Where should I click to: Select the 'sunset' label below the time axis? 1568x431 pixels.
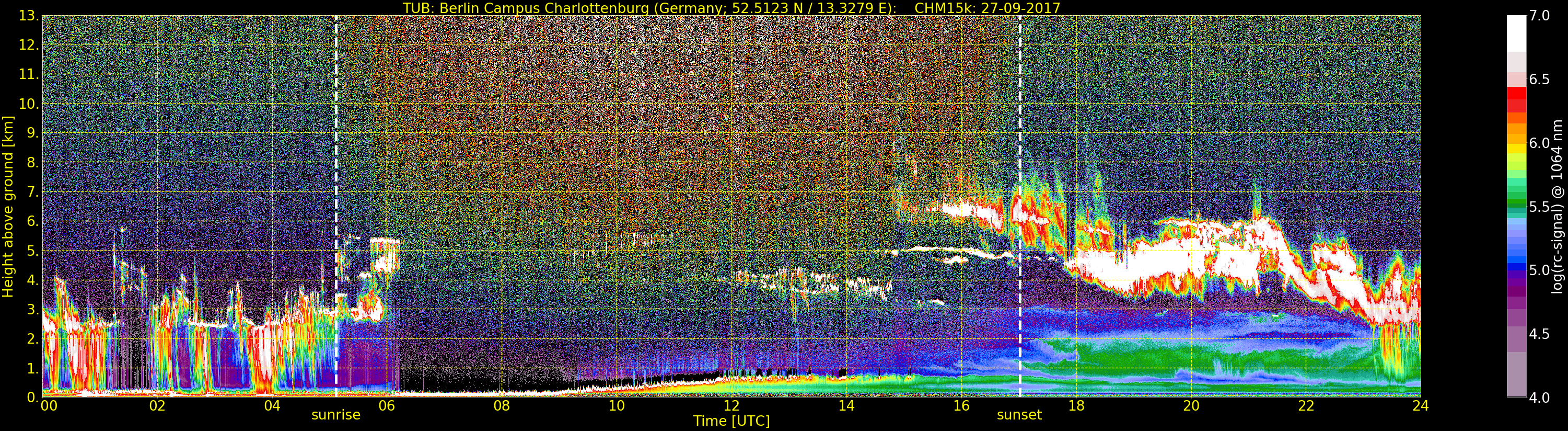(x=1019, y=415)
